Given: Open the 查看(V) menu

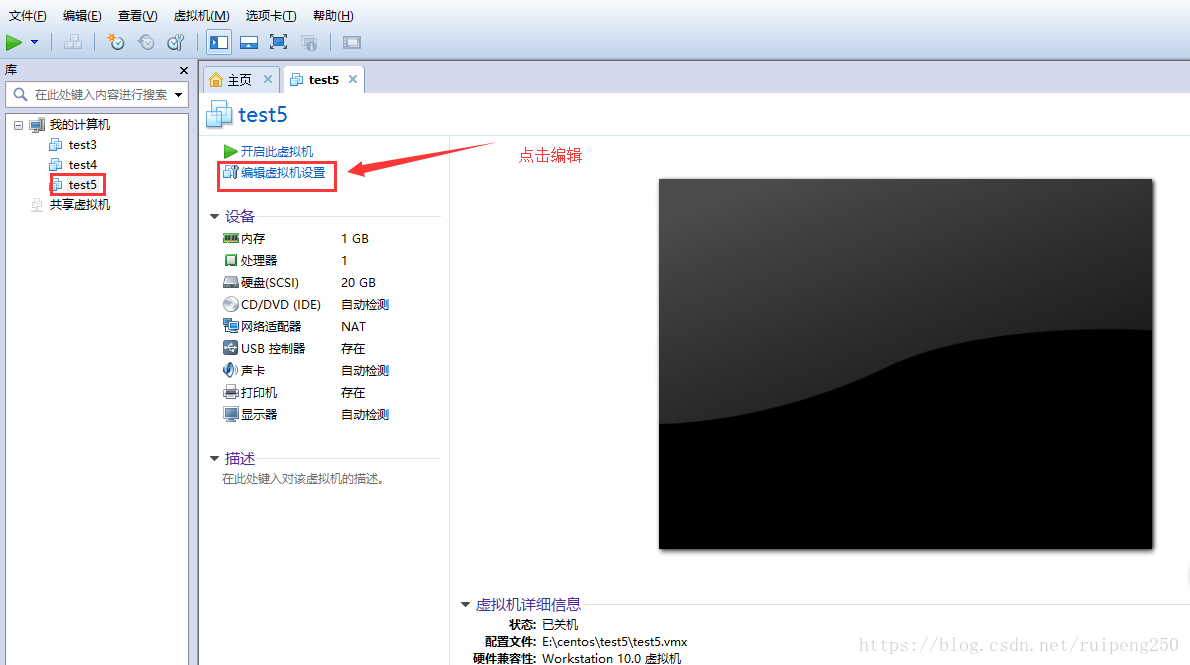Looking at the screenshot, I should 137,16.
